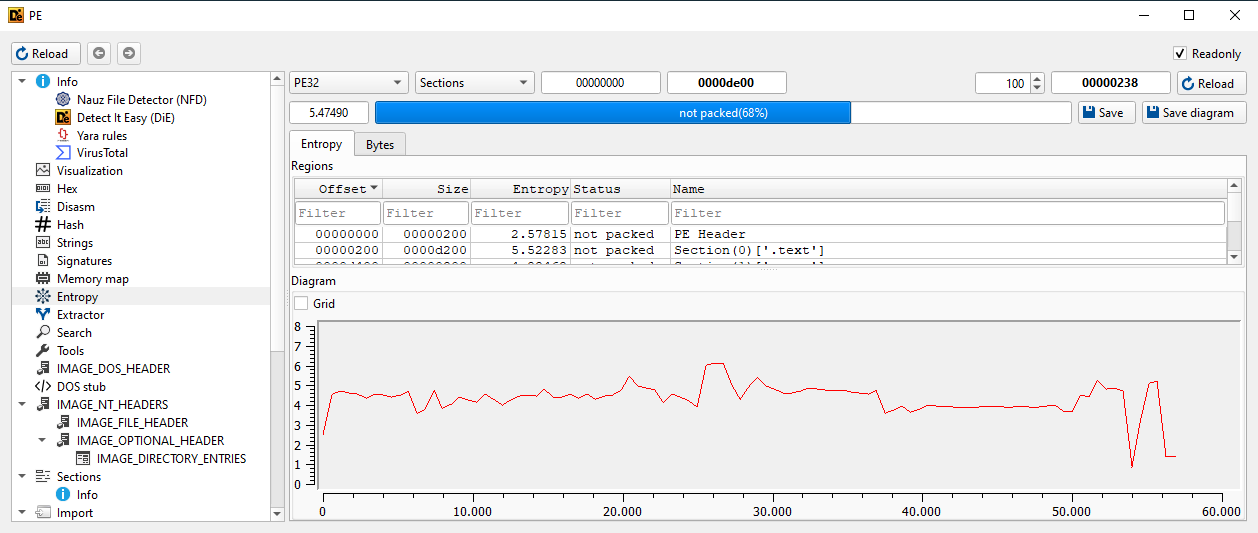Click the Status column header
Screen dimensions: 1258x533
point(620,189)
